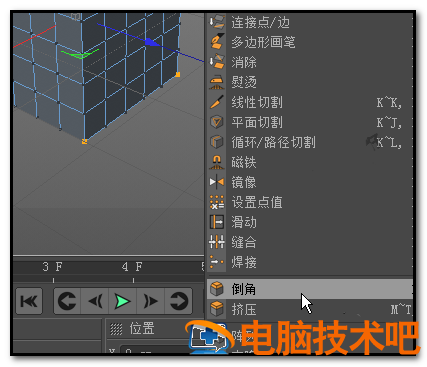
Task: Click the 位置 label in the coordinates panel
Action: coord(142,328)
